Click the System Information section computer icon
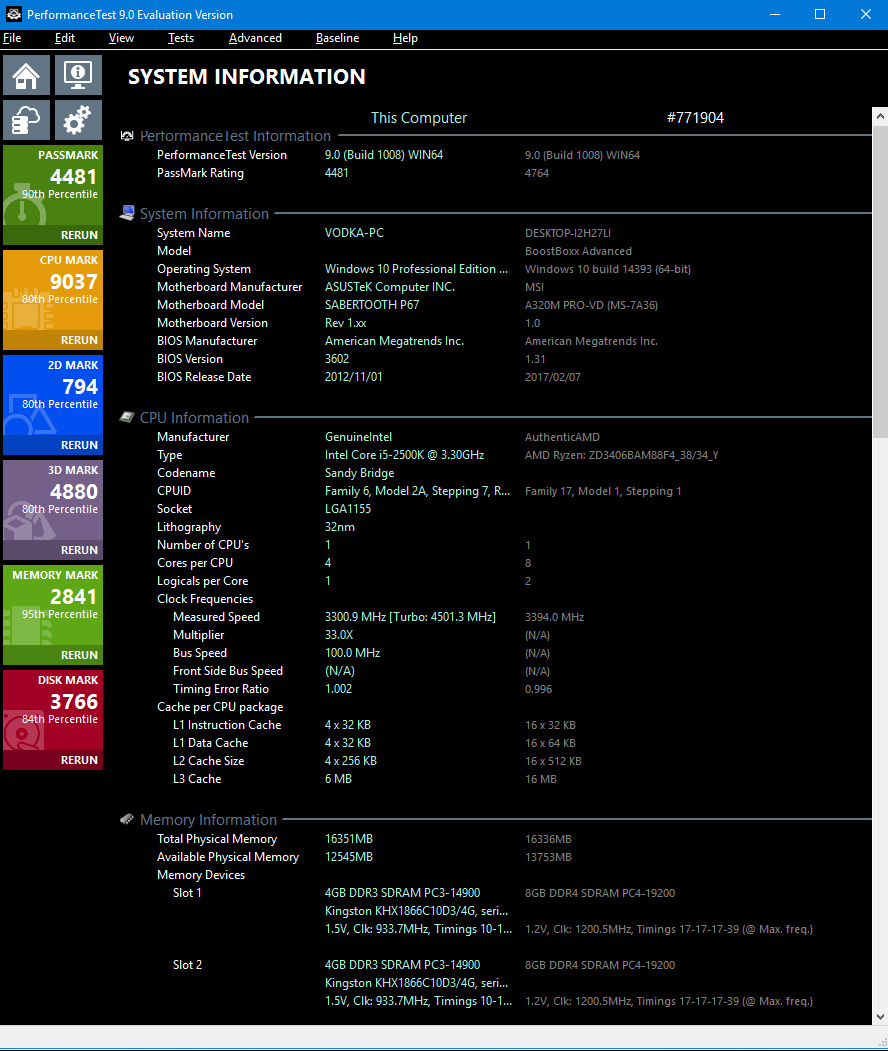Screen dimensions: 888x1051 tap(127, 213)
